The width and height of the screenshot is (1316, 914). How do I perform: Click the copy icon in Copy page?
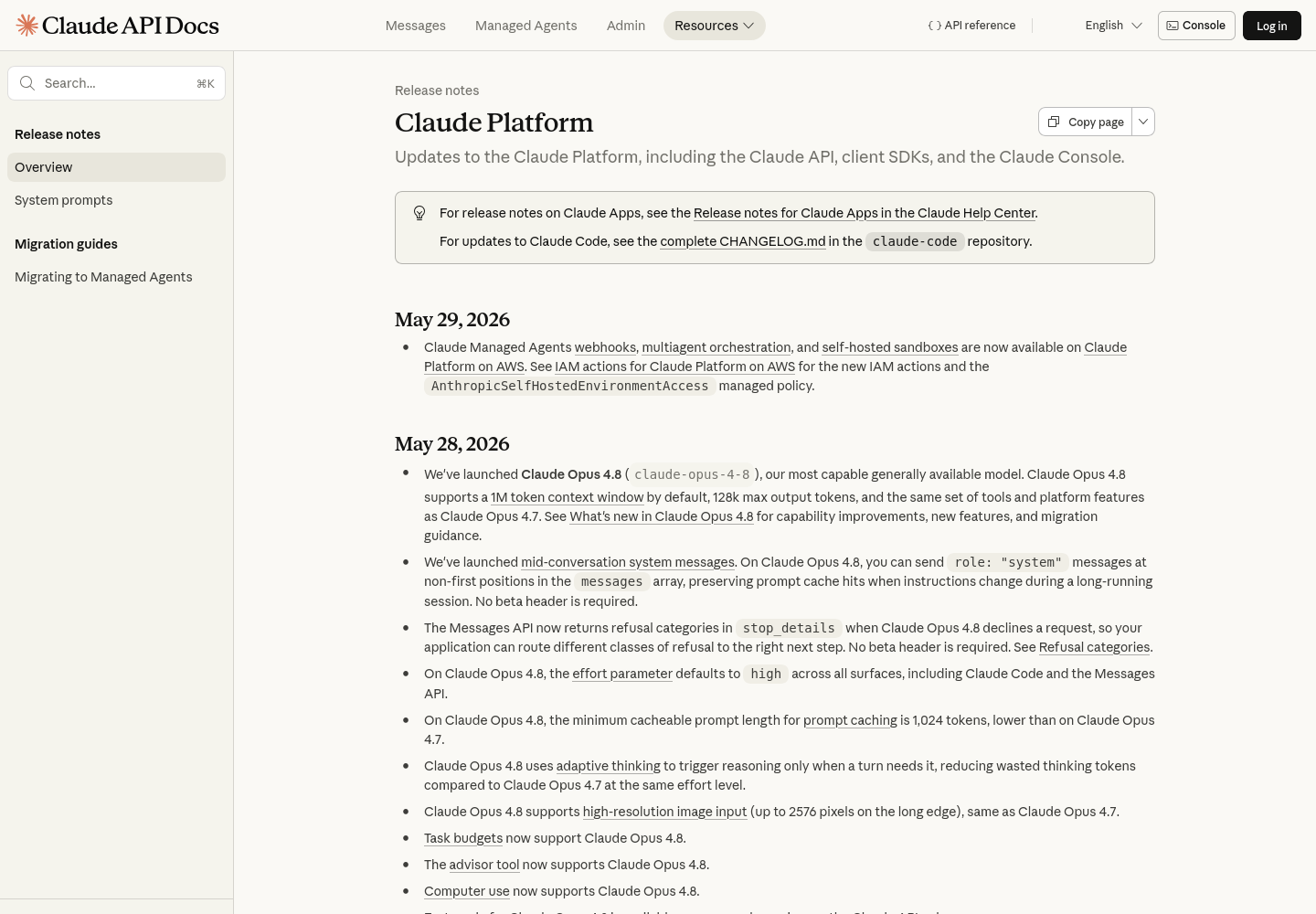pyautogui.click(x=1054, y=122)
